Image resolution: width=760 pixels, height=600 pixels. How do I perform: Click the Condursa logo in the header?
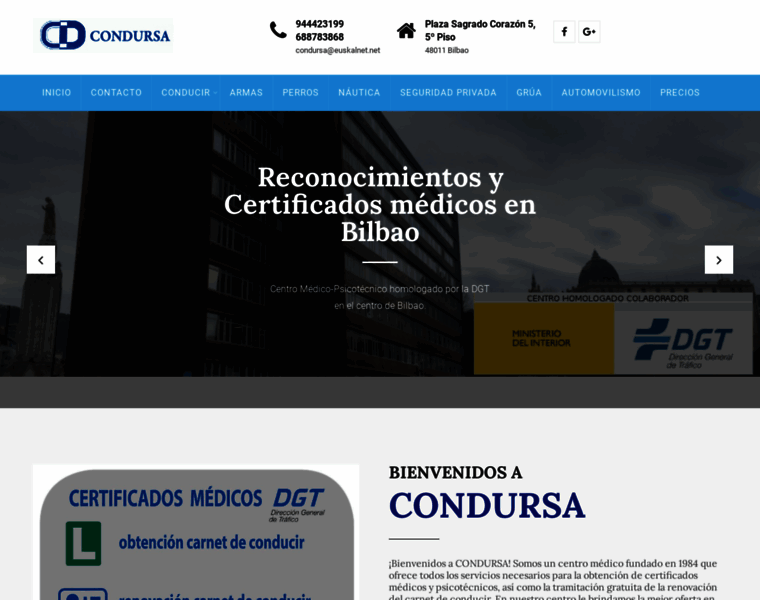(x=103, y=35)
